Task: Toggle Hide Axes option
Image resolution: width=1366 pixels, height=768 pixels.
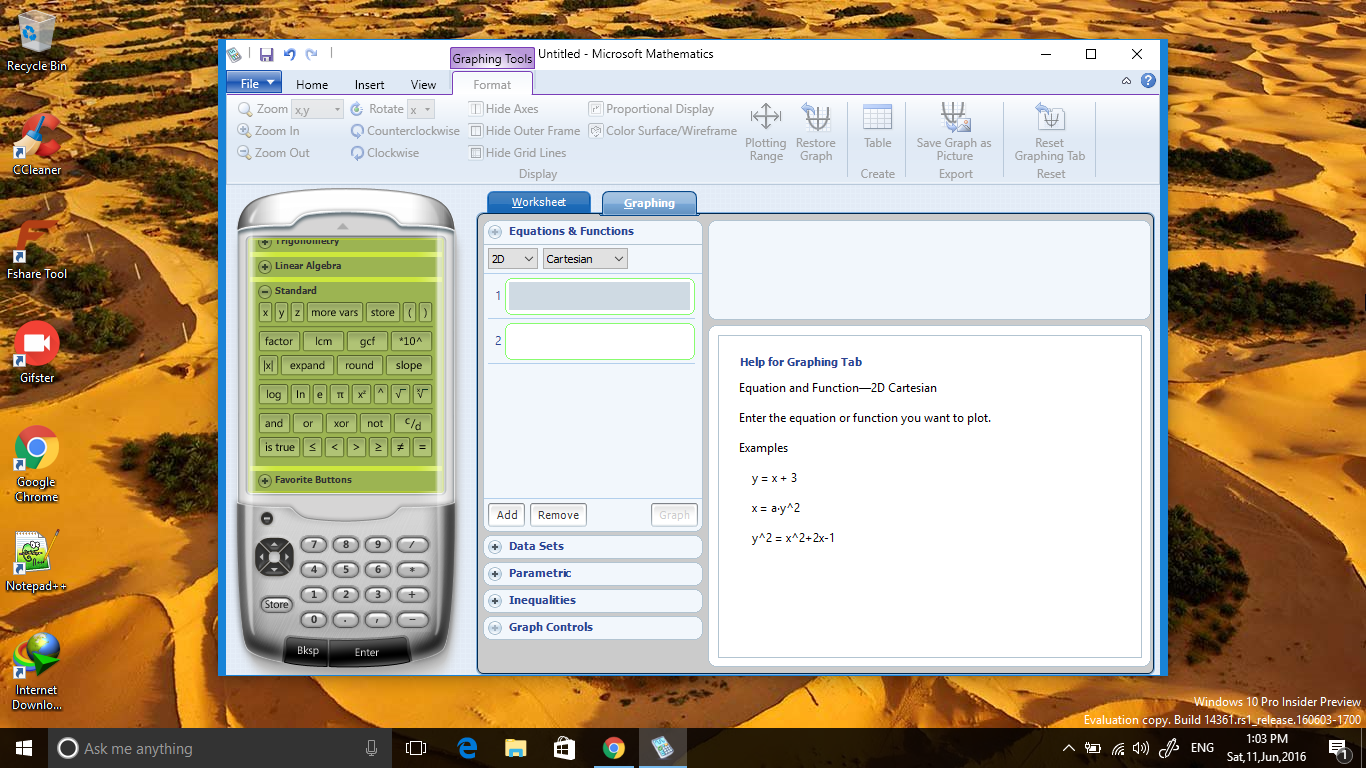Action: coord(504,109)
